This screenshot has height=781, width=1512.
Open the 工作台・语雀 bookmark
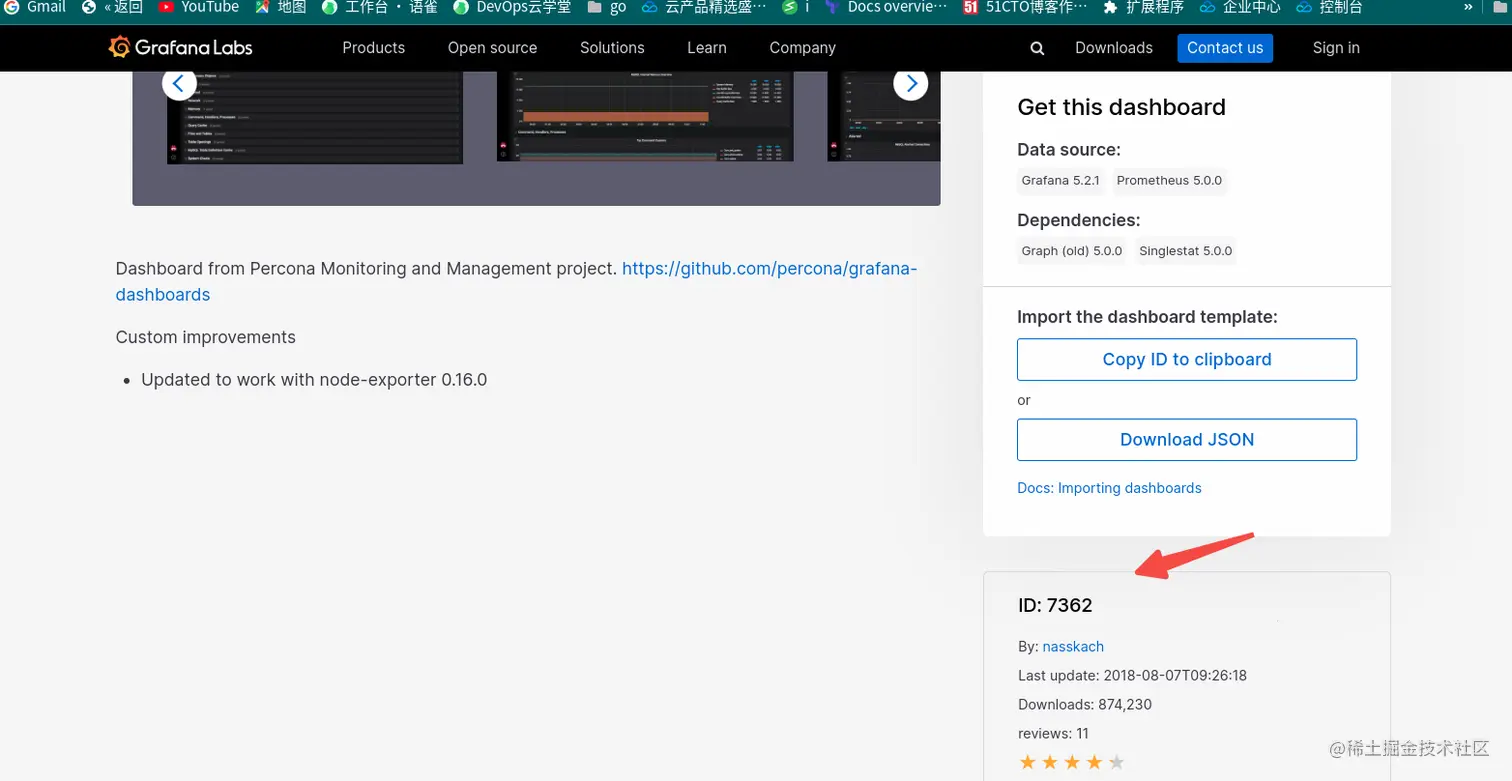point(380,7)
